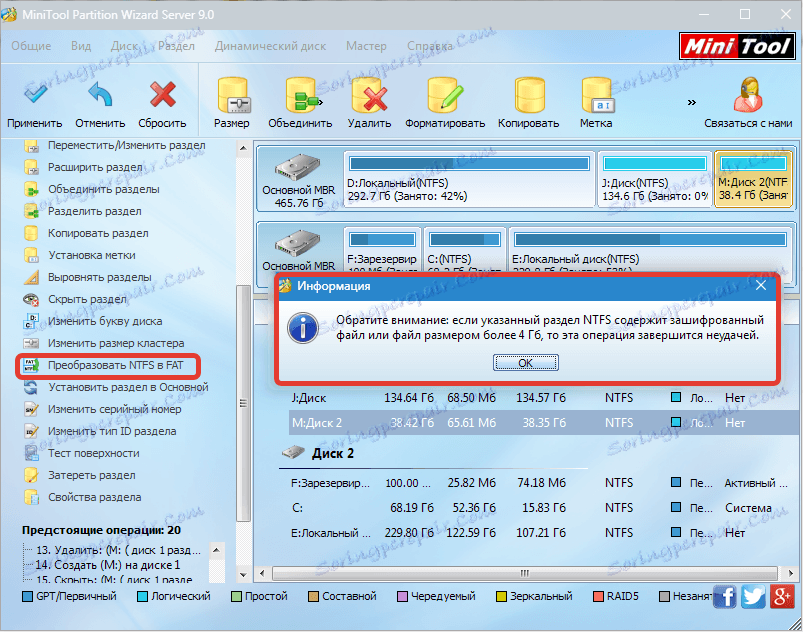Open the Общие menu

point(31,46)
